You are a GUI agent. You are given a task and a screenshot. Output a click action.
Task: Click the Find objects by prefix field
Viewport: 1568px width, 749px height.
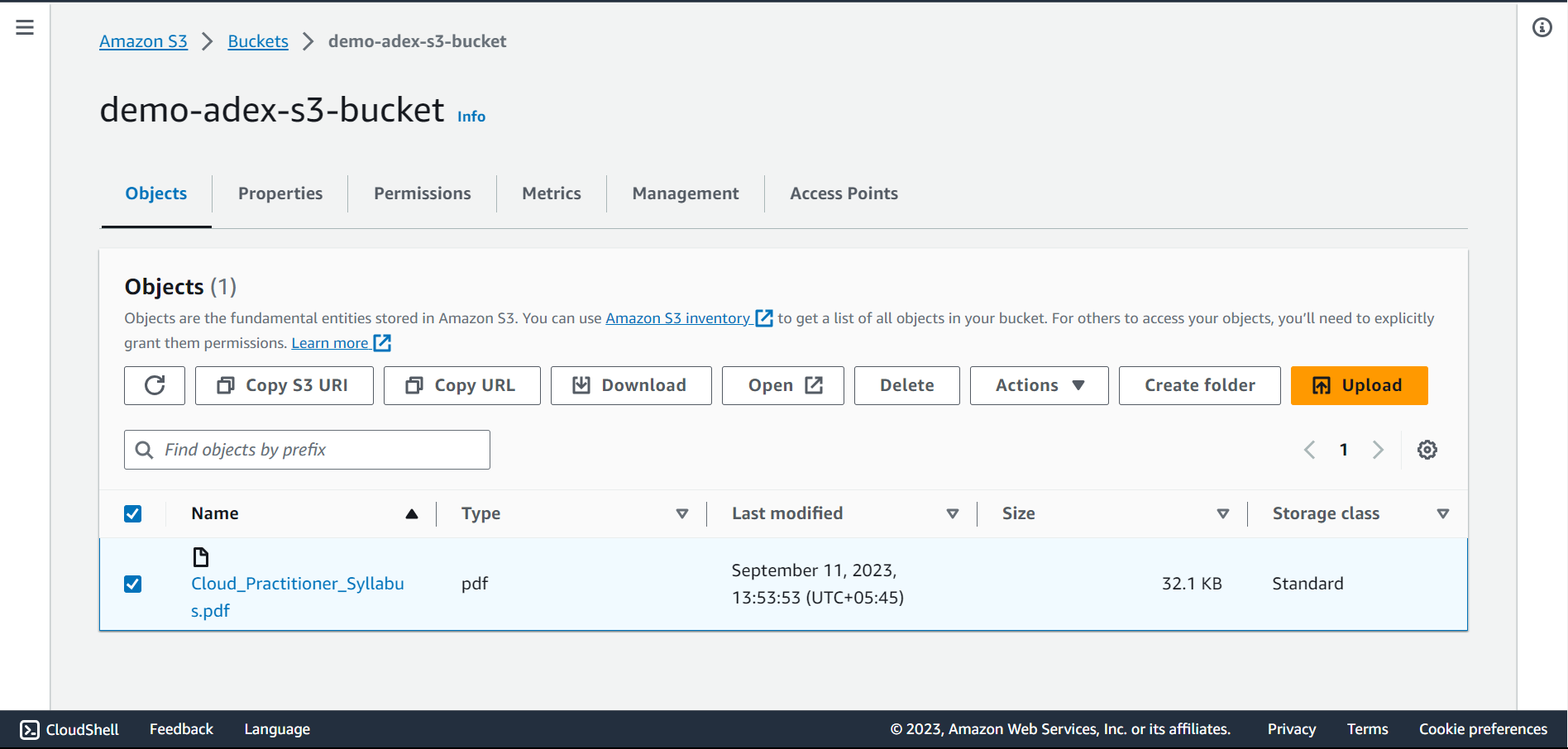(x=307, y=450)
